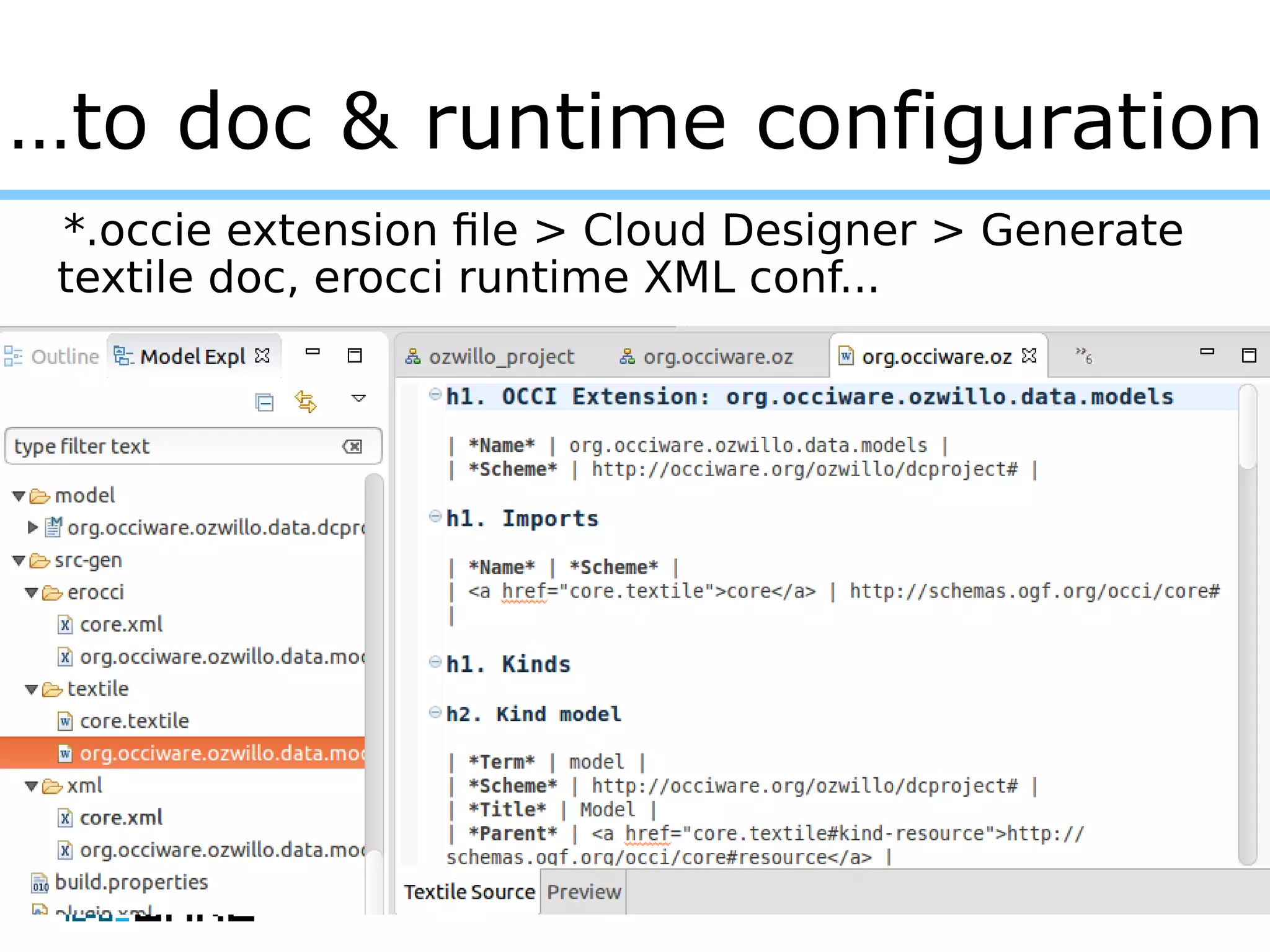Click the editor's vertical scrollbar

tap(1247, 625)
